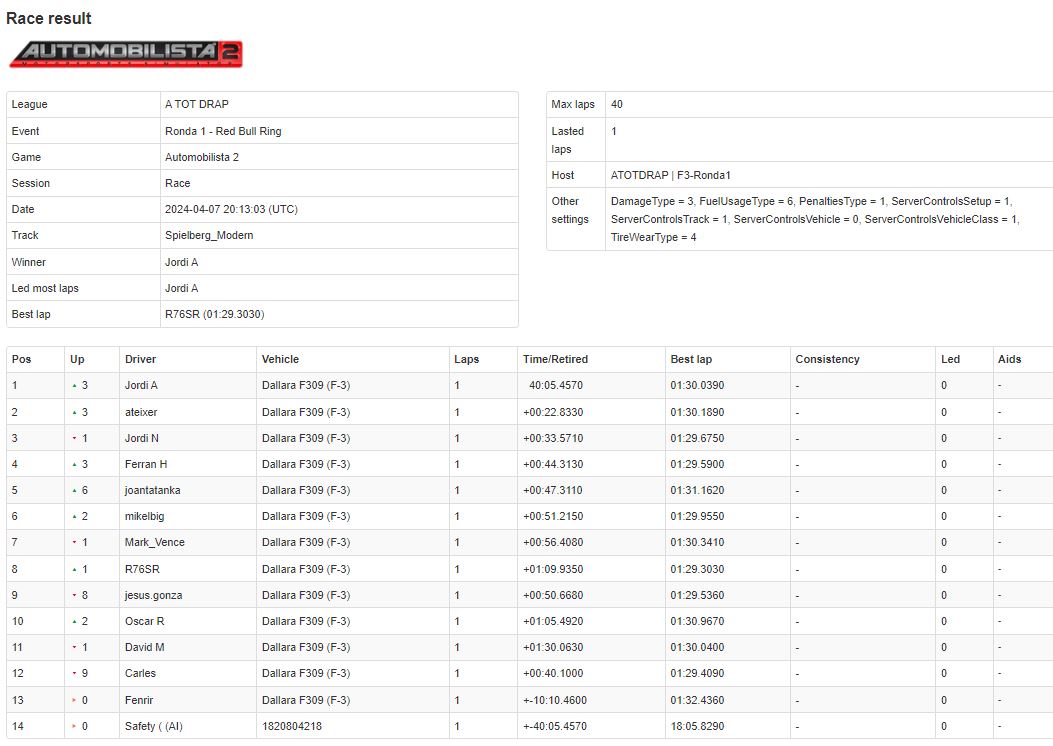Viewport: 1053px width, 746px height.
Task: Click gap time +01:09.9350
Action: pyautogui.click(x=553, y=569)
